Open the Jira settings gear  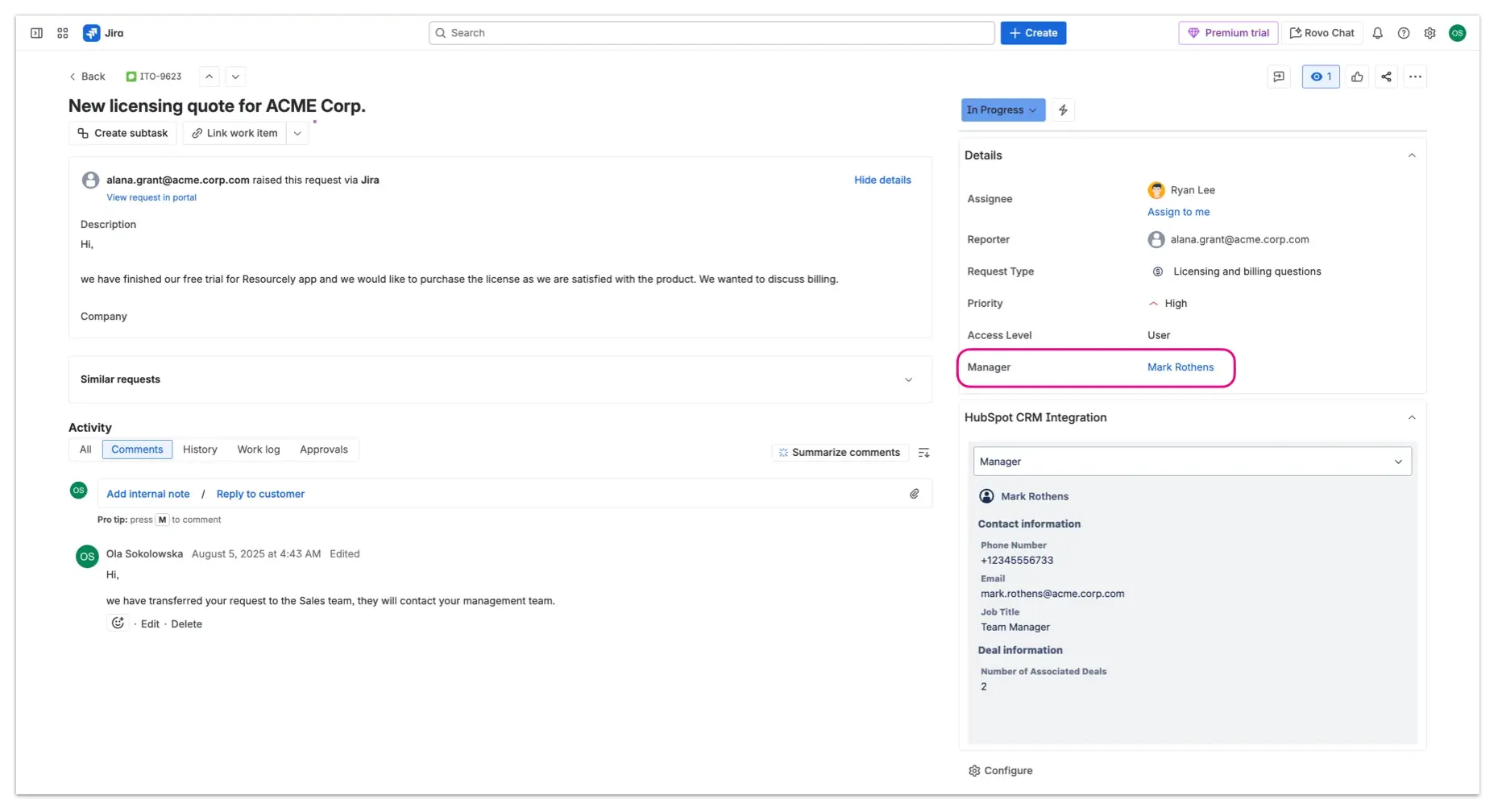(x=1429, y=33)
